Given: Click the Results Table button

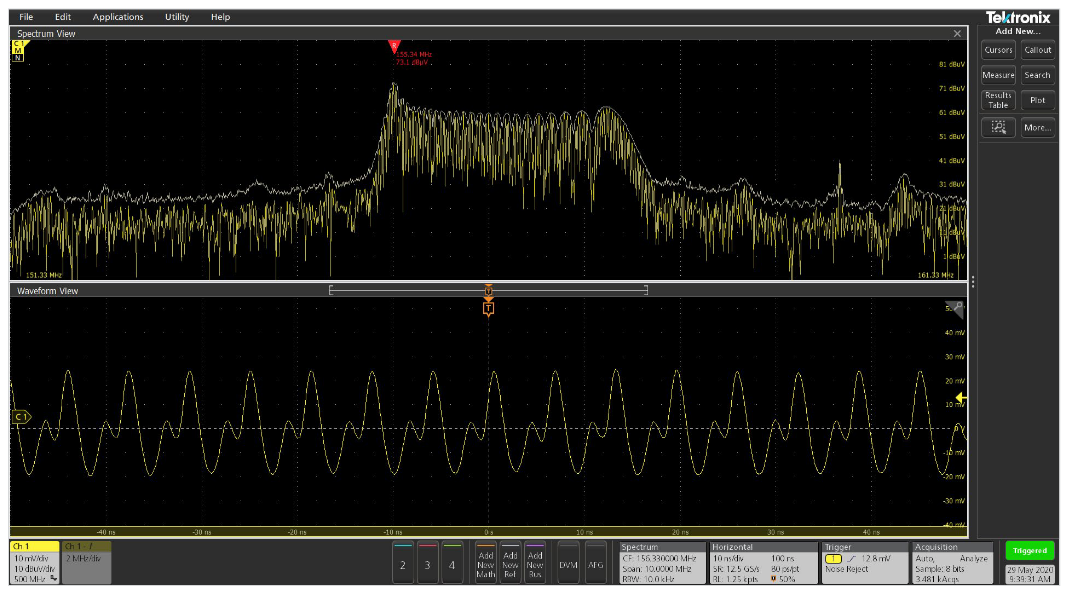Looking at the screenshot, I should pyautogui.click(x=998, y=100).
